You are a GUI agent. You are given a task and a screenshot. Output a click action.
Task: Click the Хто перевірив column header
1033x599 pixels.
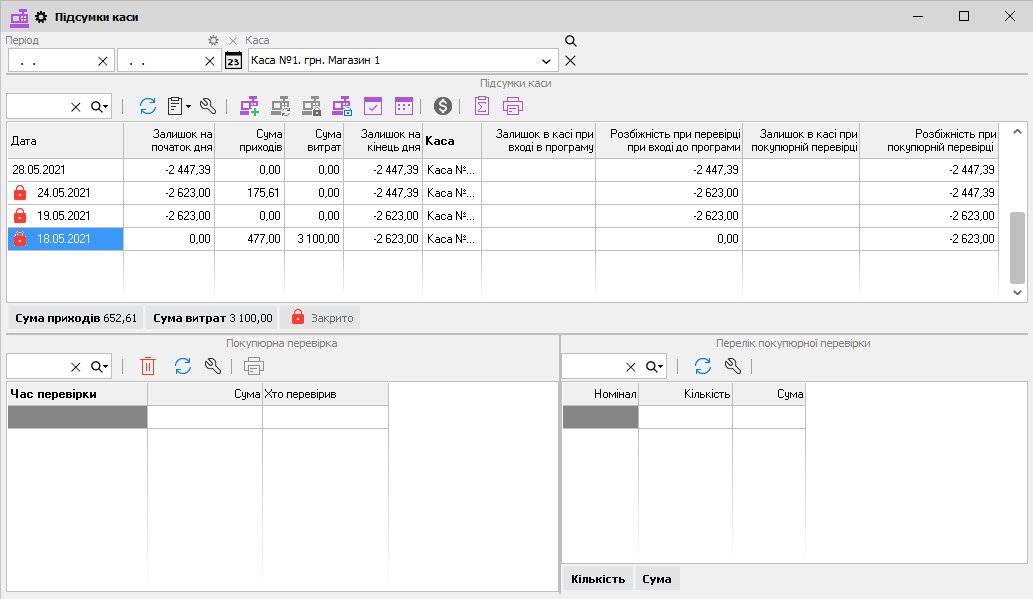(x=325, y=394)
